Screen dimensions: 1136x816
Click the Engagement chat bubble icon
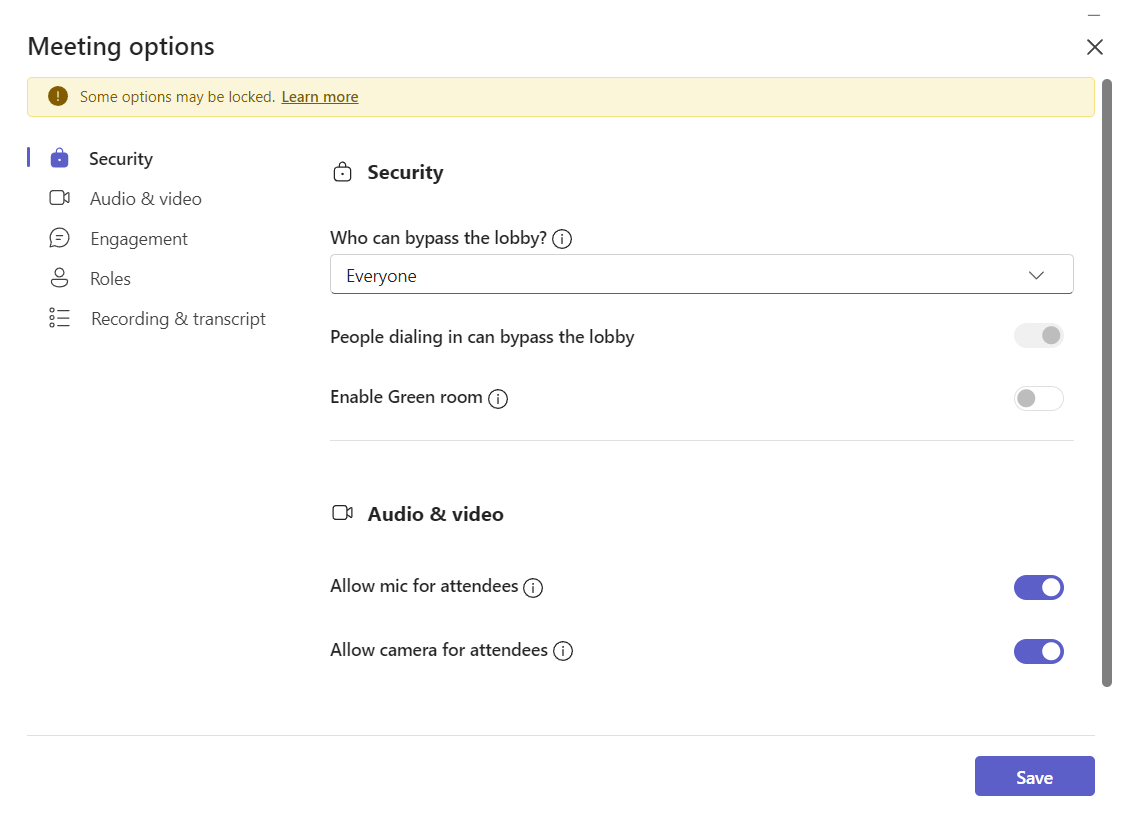59,238
